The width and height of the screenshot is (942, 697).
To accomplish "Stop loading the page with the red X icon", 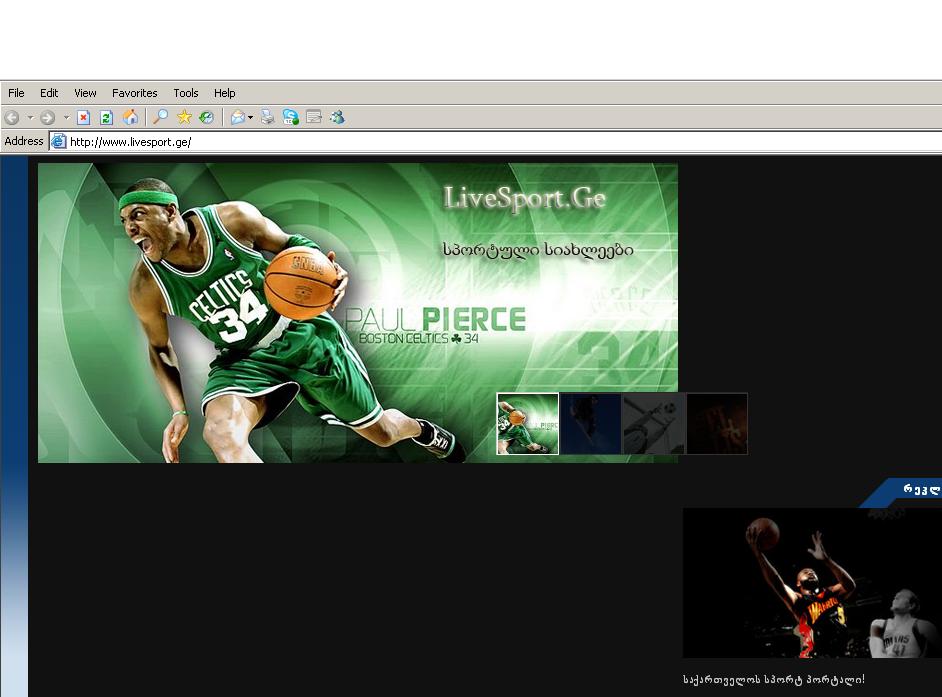I will pos(84,117).
